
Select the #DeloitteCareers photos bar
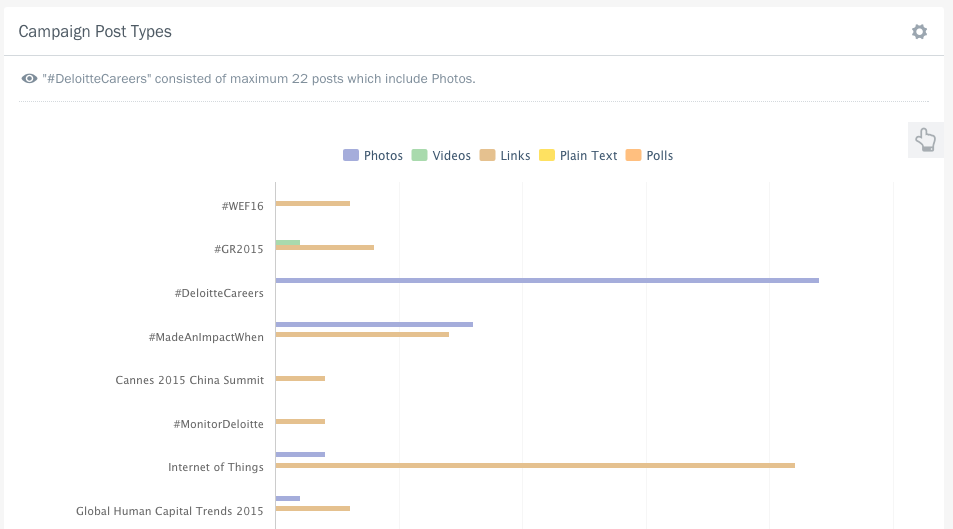(x=546, y=281)
